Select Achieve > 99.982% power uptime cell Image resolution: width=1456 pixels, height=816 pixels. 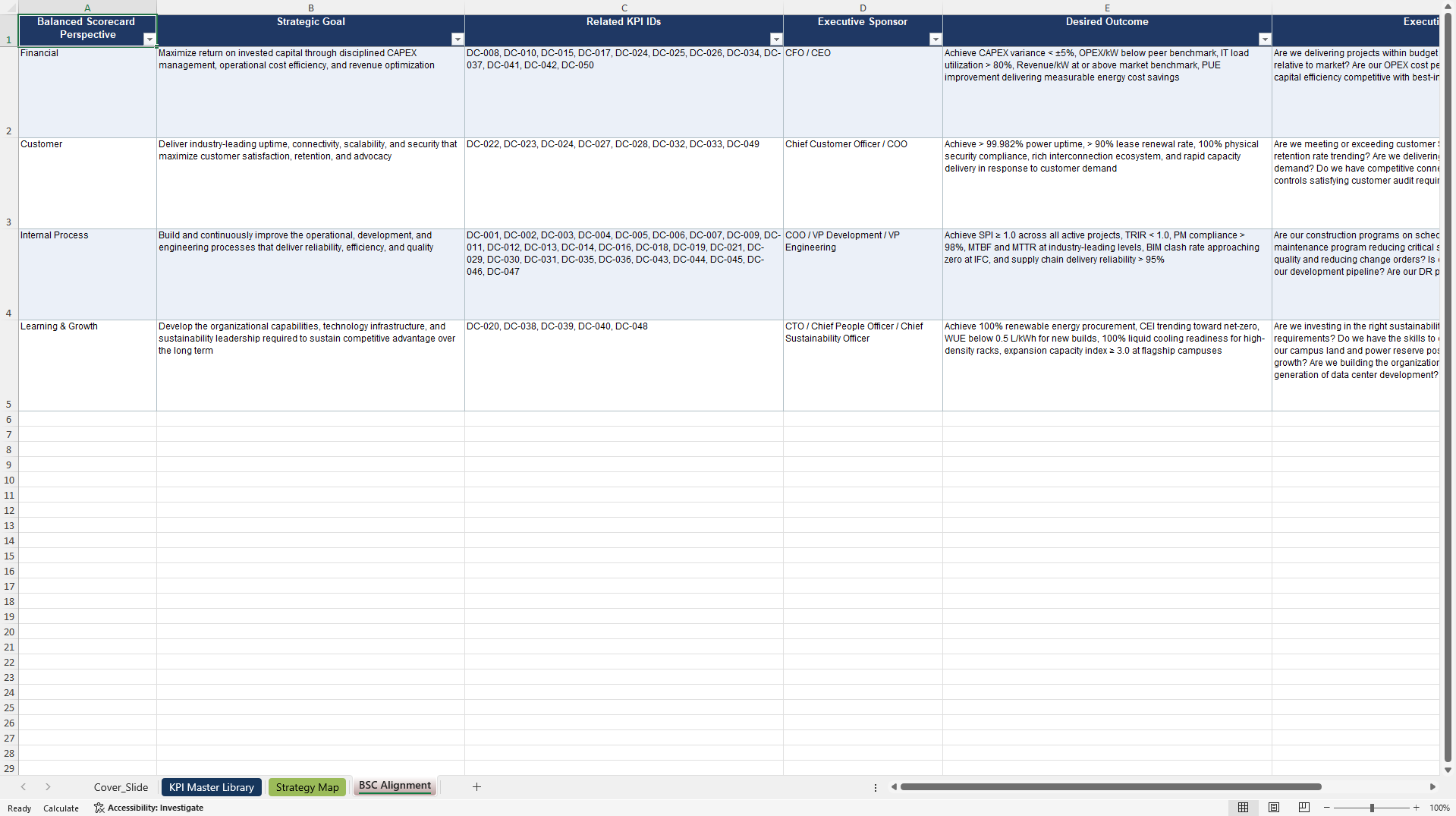tap(1107, 184)
